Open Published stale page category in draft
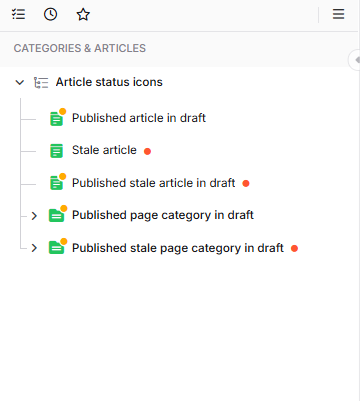This screenshot has height=401, width=360. click(x=178, y=248)
